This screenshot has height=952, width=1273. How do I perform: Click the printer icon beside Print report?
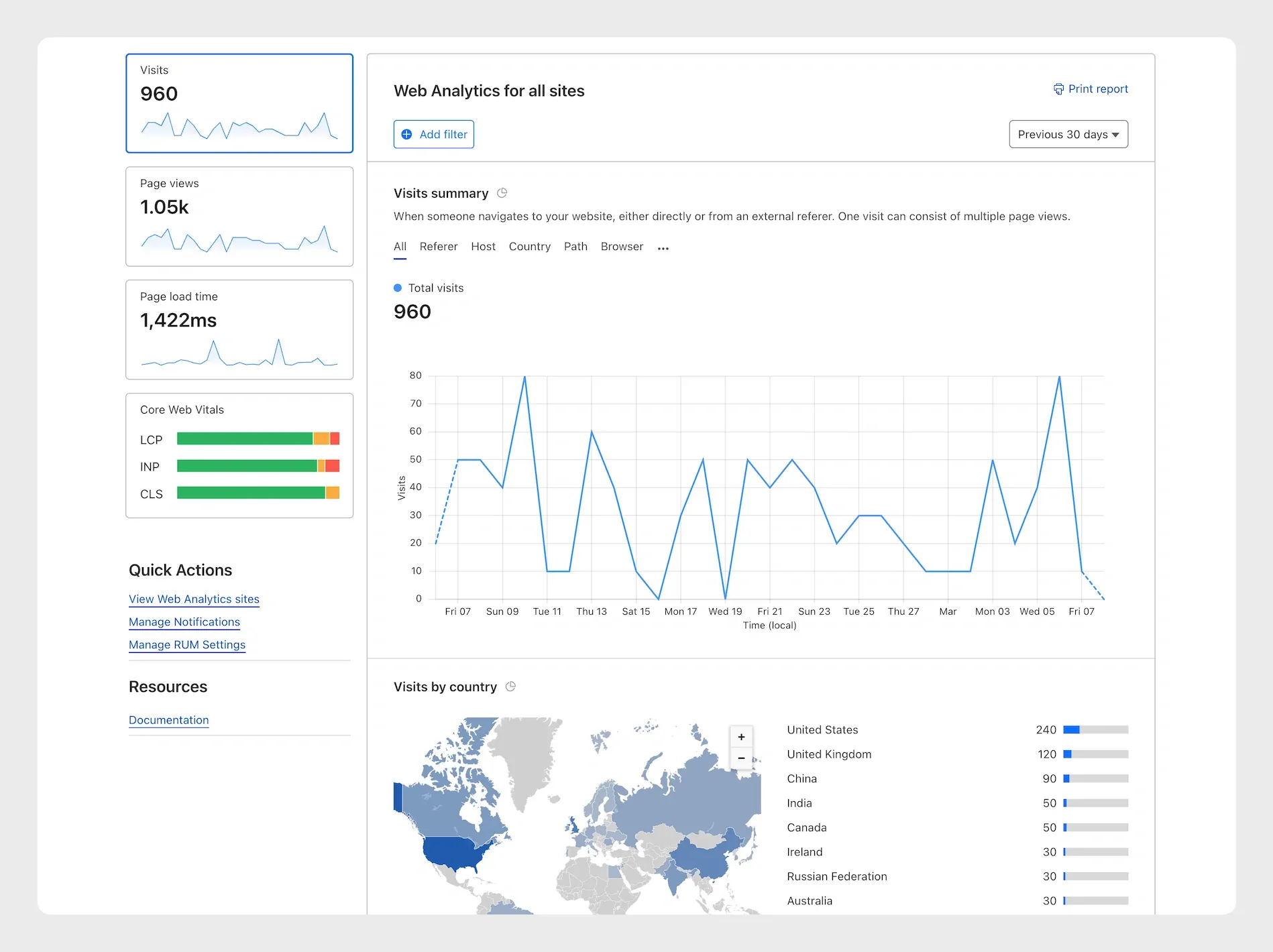point(1058,89)
